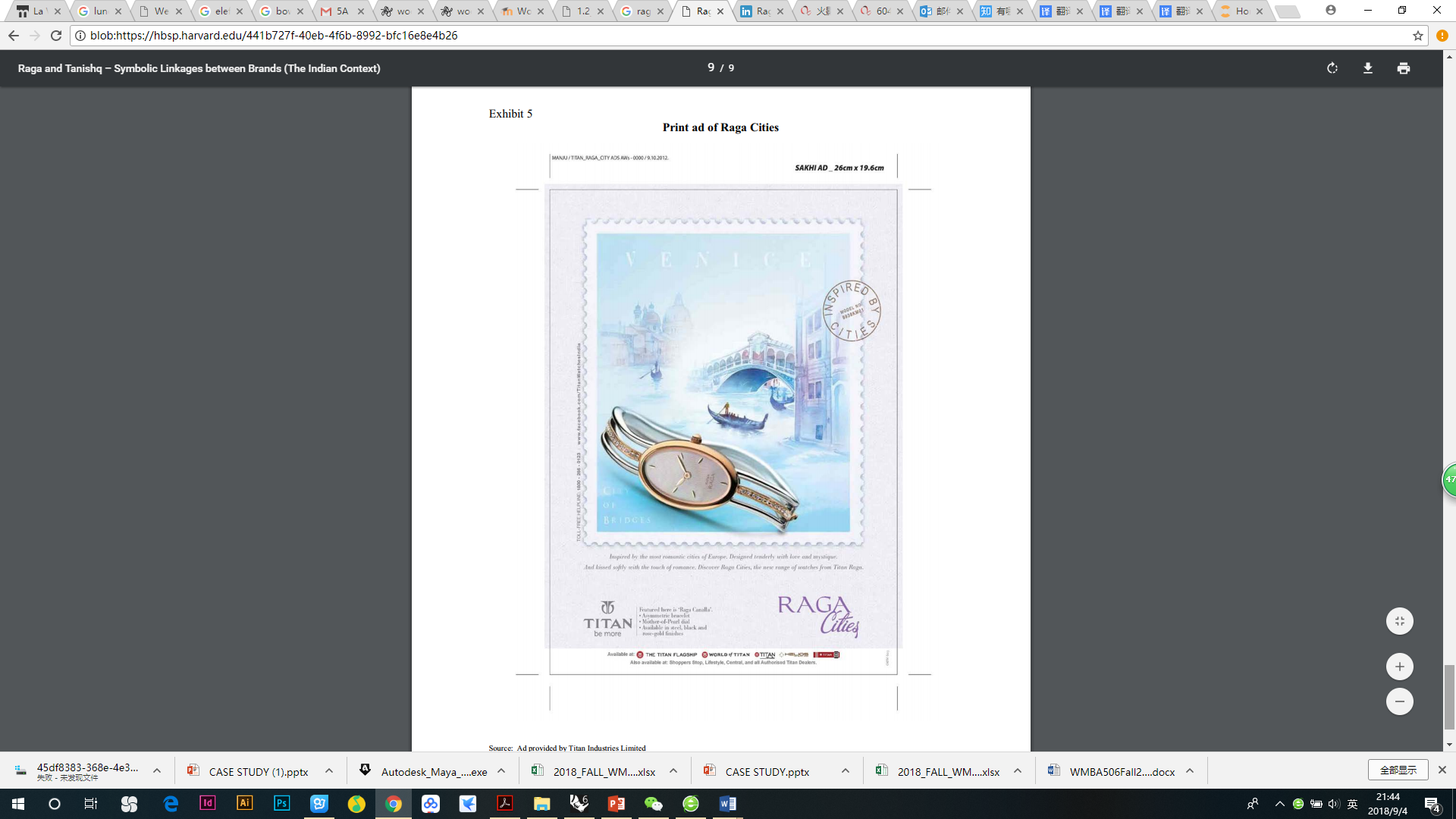
Task: Open the Windows Start menu
Action: [18, 804]
